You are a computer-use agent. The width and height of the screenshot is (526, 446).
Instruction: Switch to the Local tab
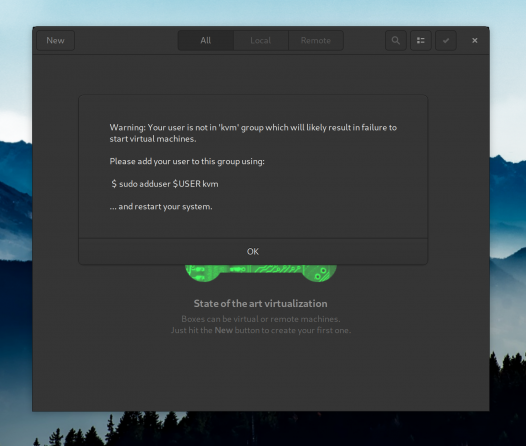[x=261, y=41]
